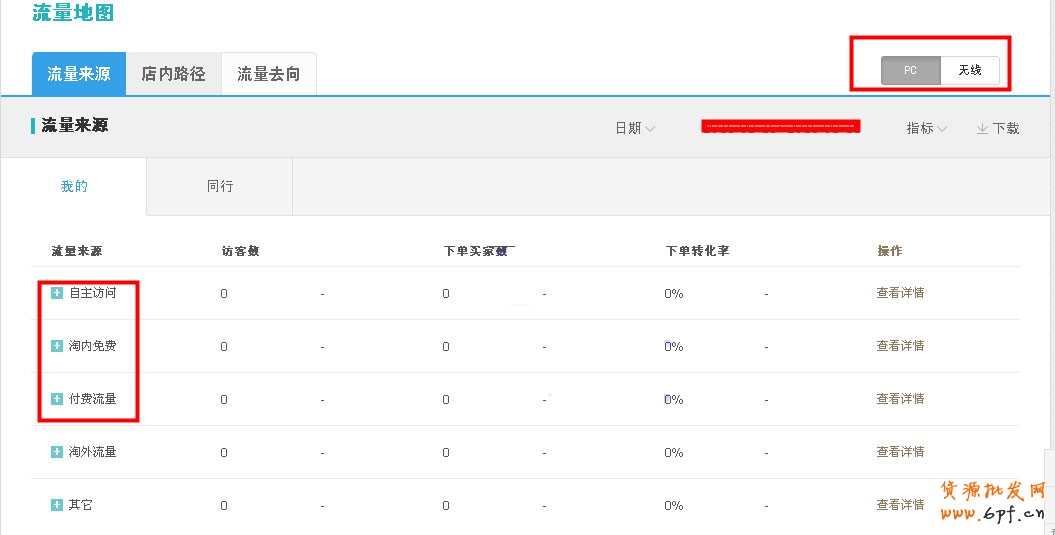Click the redacted date range field
Screen dimensions: 1055x535
(x=780, y=127)
